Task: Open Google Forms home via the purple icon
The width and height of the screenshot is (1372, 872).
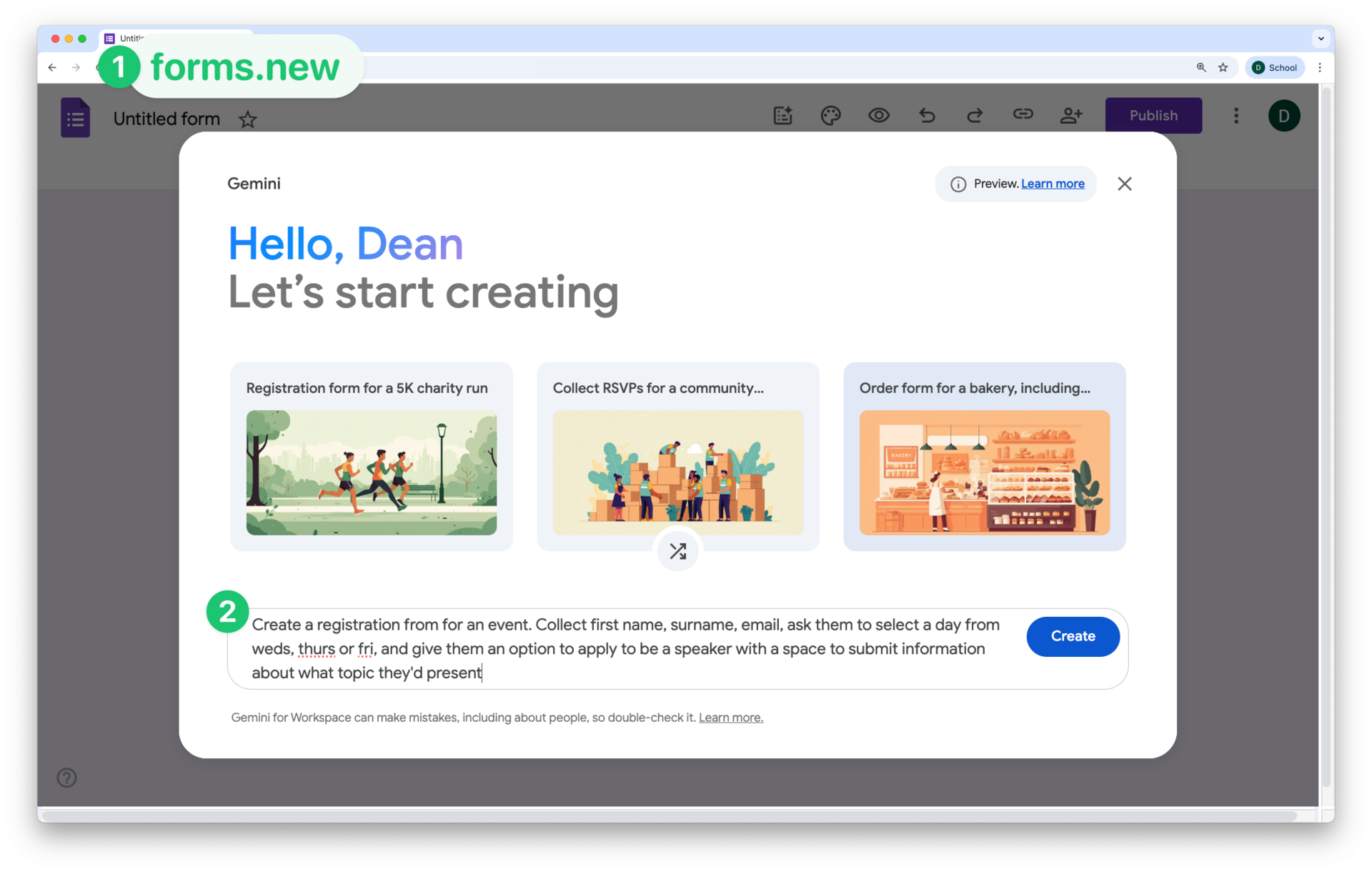Action: (x=75, y=117)
